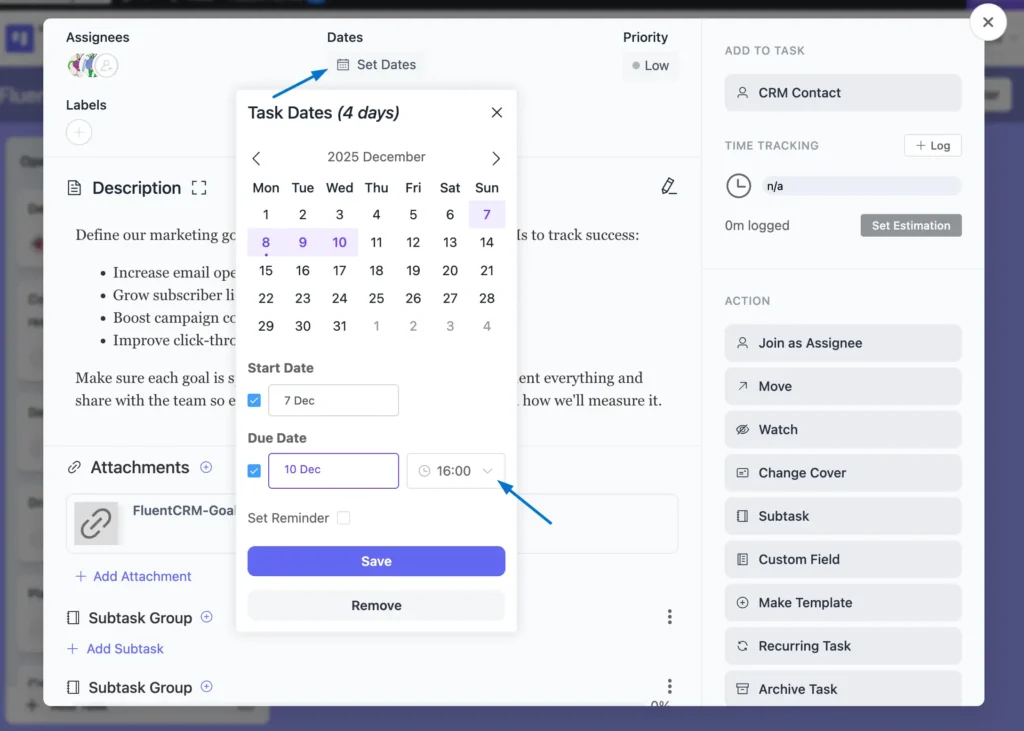Enable the Set Reminder checkbox

pyautogui.click(x=344, y=518)
